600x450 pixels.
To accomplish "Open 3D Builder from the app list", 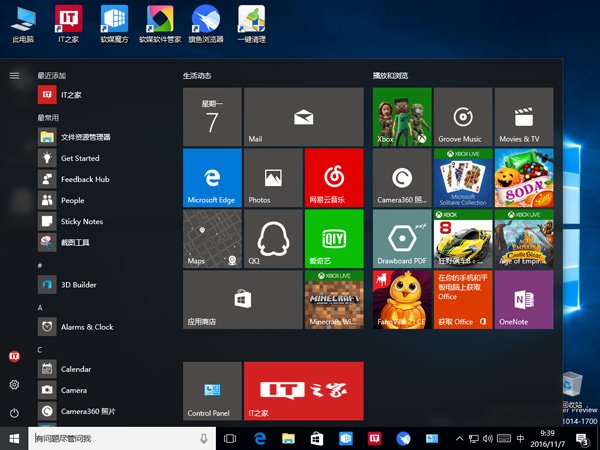I will (103, 285).
